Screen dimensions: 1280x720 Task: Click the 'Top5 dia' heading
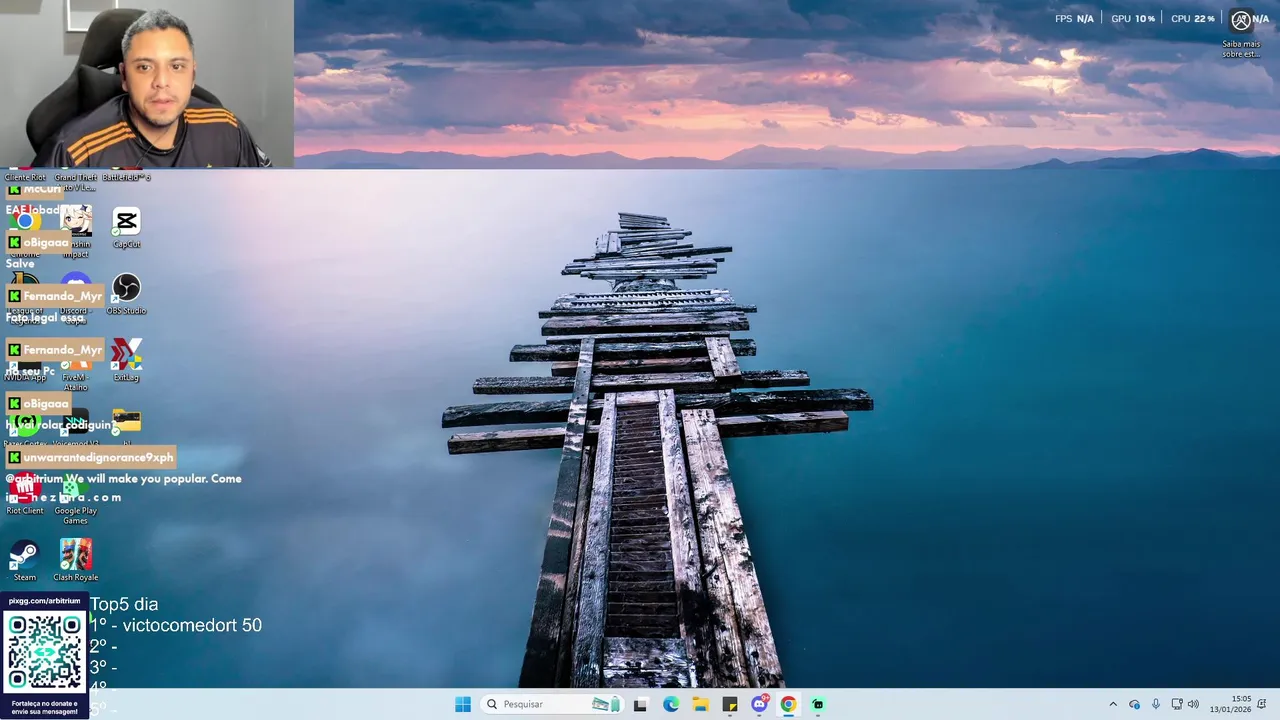pyautogui.click(x=124, y=604)
